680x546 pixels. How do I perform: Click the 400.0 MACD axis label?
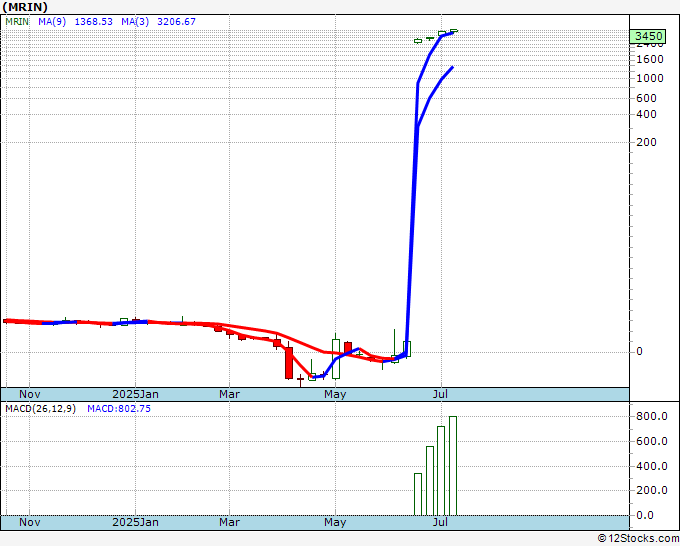click(651, 467)
